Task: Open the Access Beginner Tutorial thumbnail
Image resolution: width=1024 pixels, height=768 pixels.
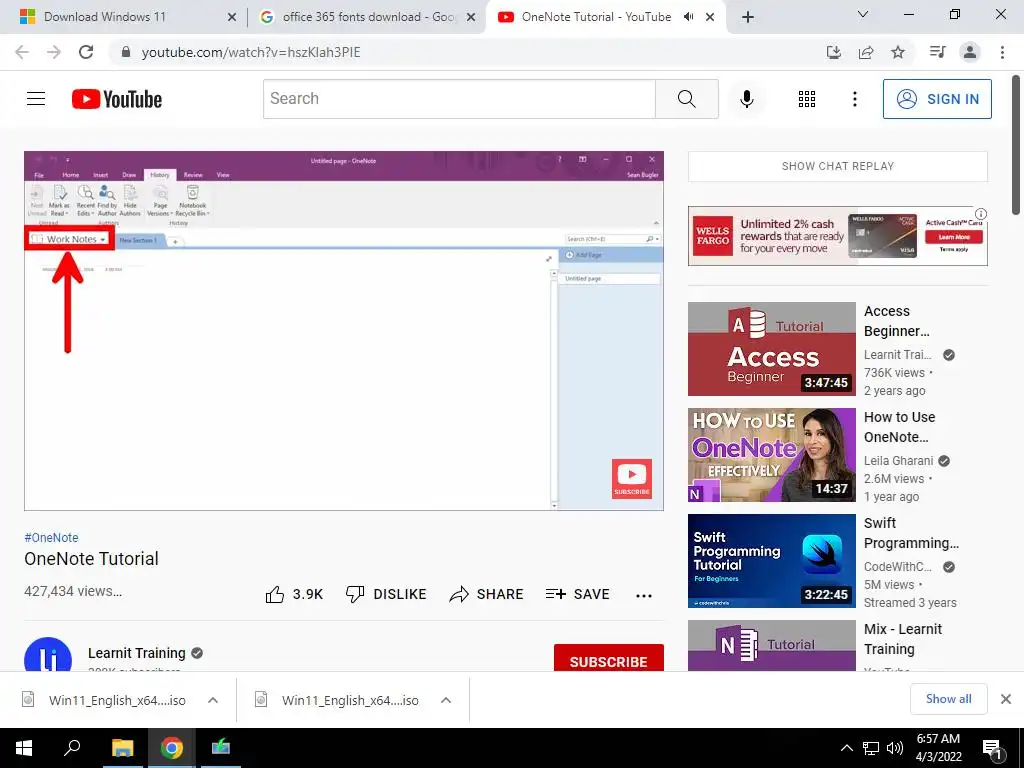Action: click(771, 349)
